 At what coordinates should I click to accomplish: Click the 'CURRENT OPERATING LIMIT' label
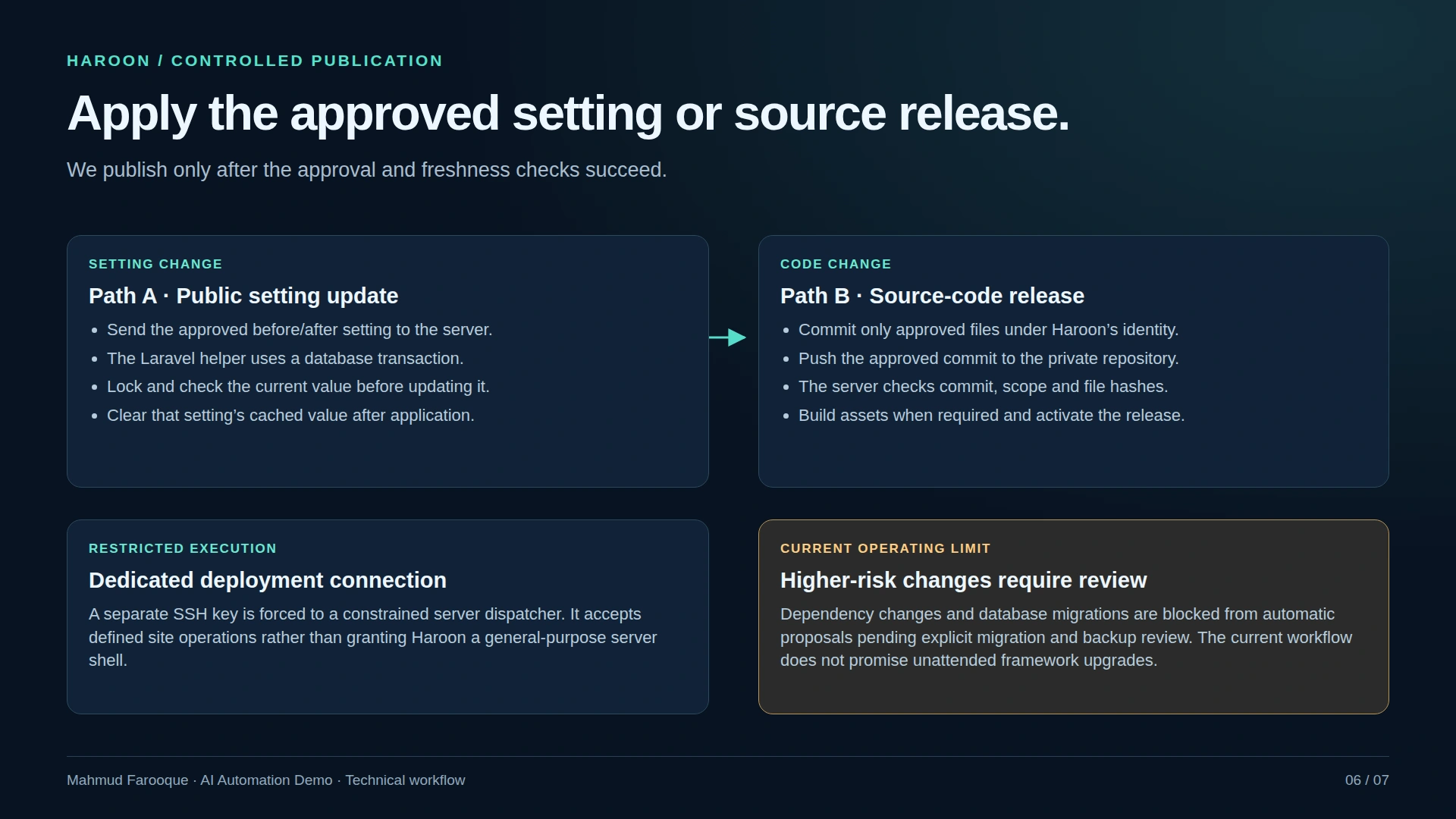point(885,548)
